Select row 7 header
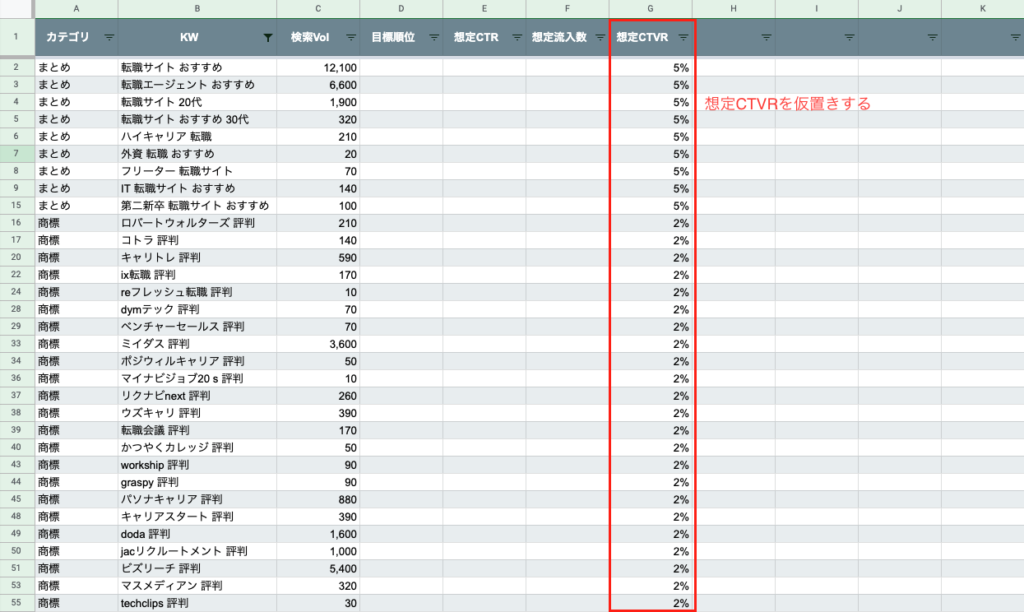Viewport: 1024px width, 612px height. click(17, 153)
